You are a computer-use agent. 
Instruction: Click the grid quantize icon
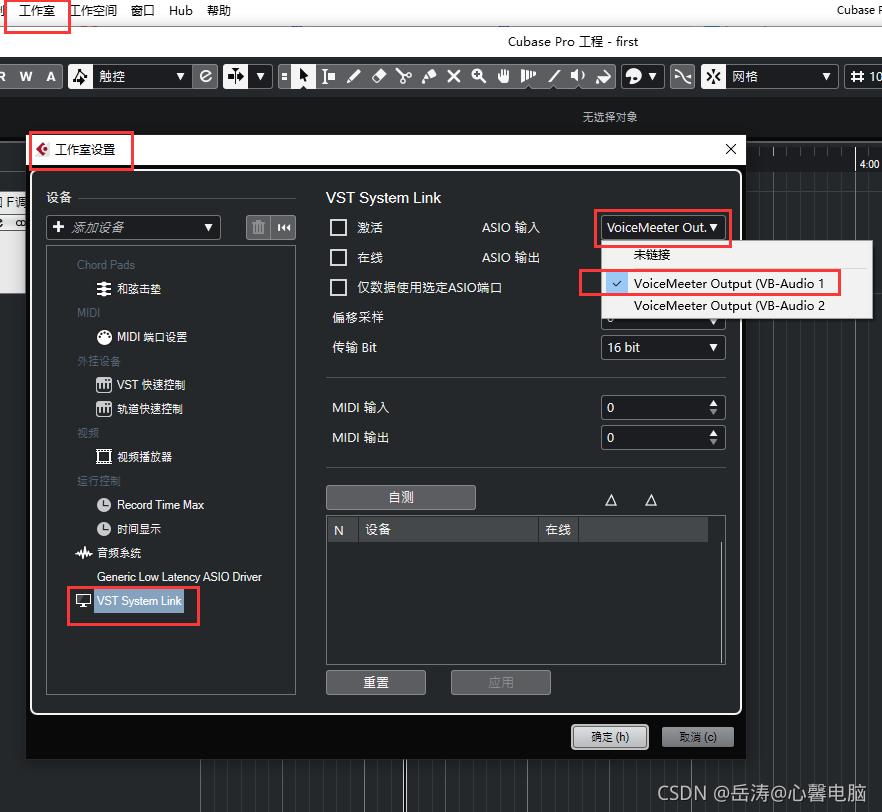click(x=857, y=76)
